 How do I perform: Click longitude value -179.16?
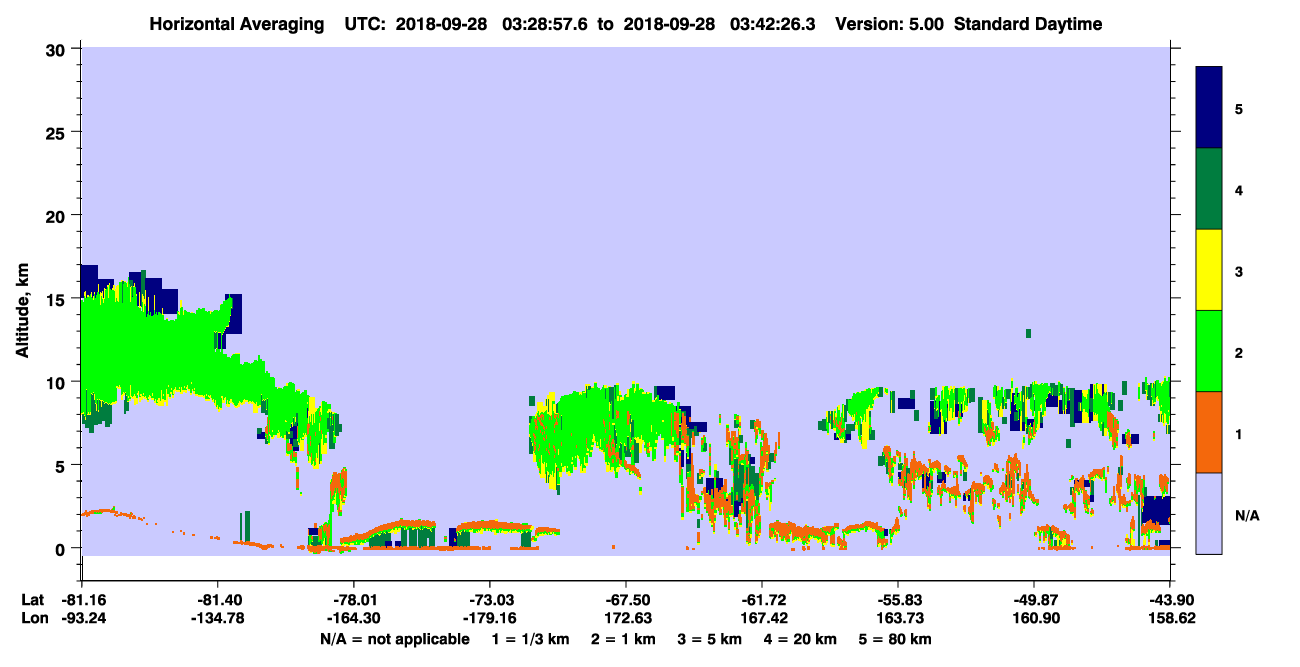coord(490,617)
